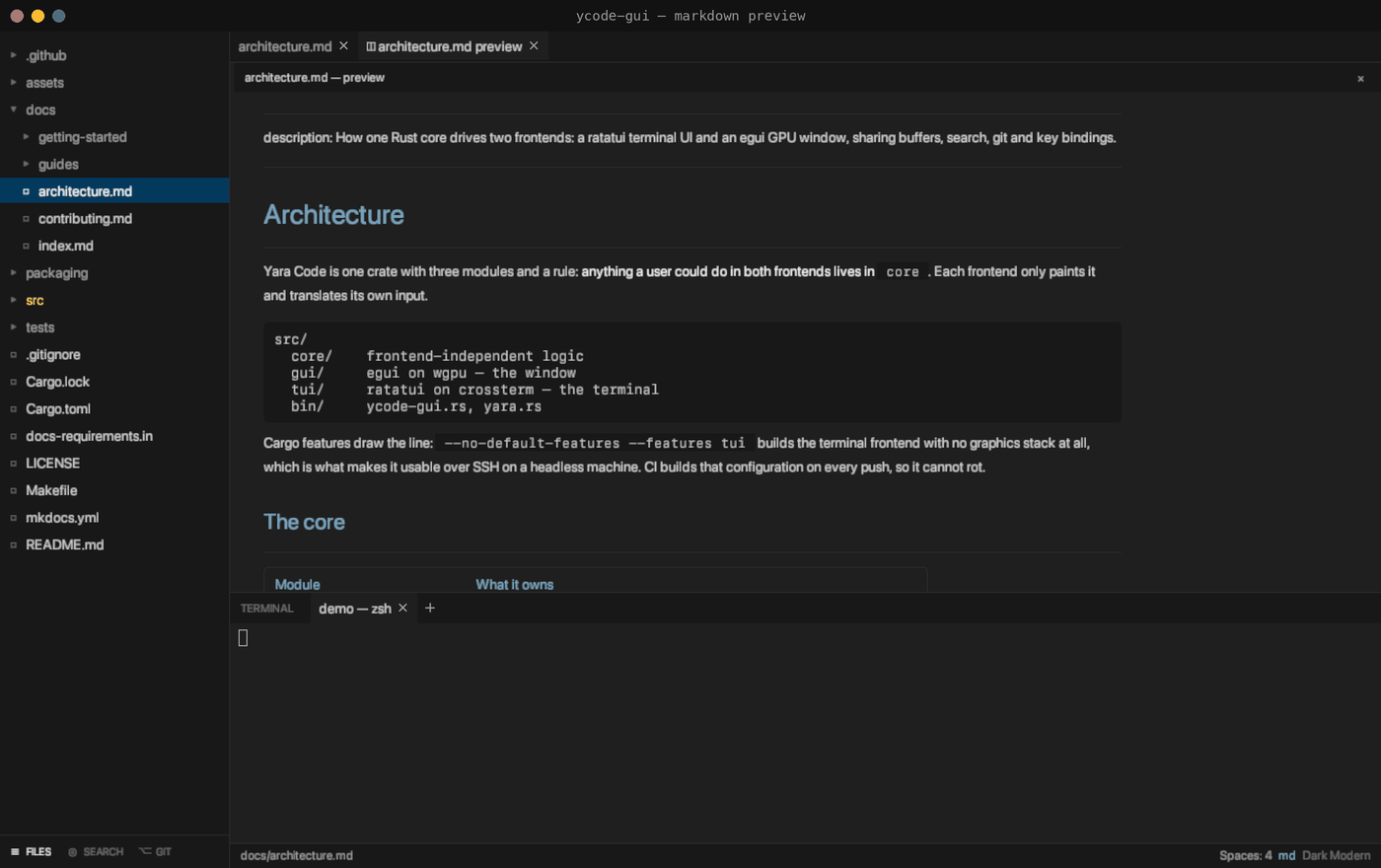The image size is (1381, 868).
Task: Open architecture.md in the file tree
Action: click(x=114, y=191)
